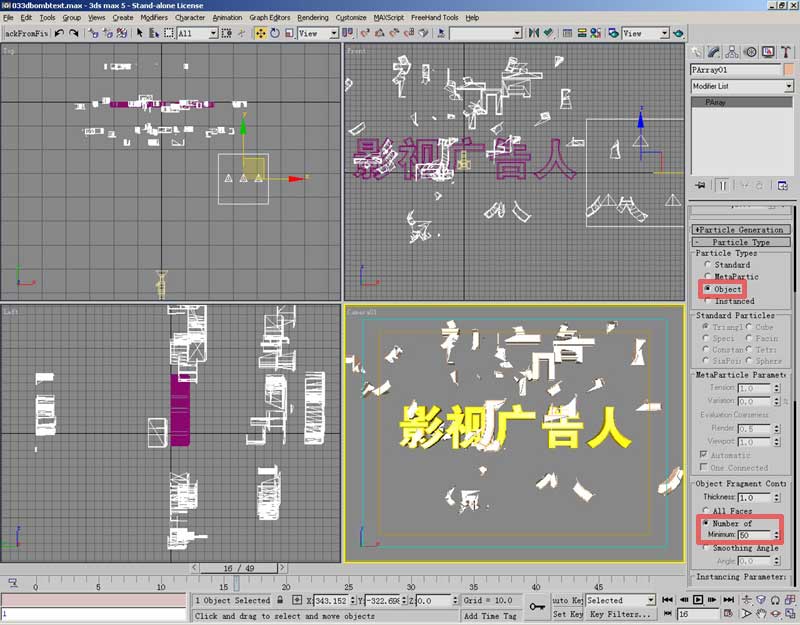Select the Select and Move tool
Image resolution: width=800 pixels, height=625 pixels.
[260, 33]
